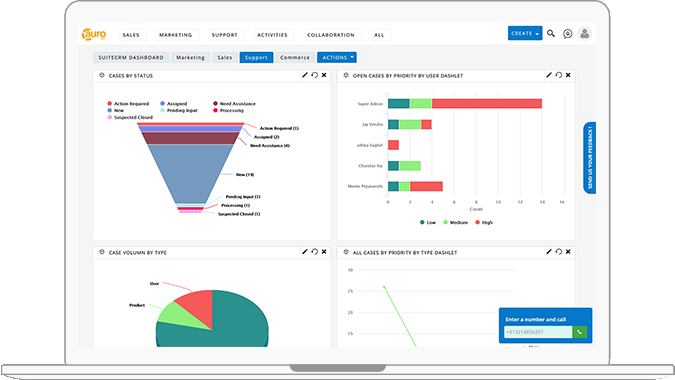Expand the Actions dropdown
This screenshot has height=380, width=675.
click(337, 57)
